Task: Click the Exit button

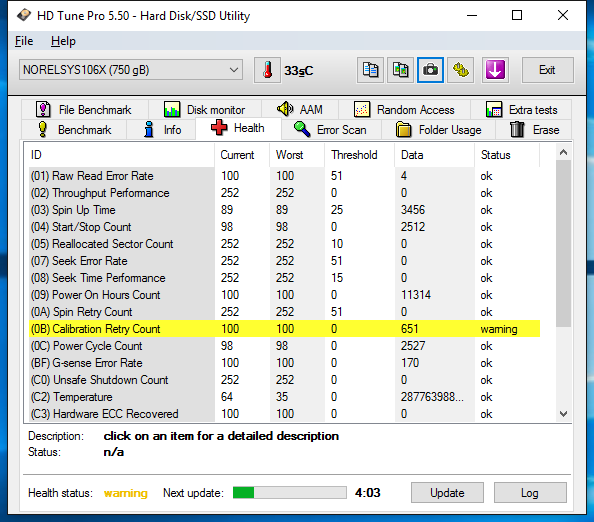Action: pos(547,70)
